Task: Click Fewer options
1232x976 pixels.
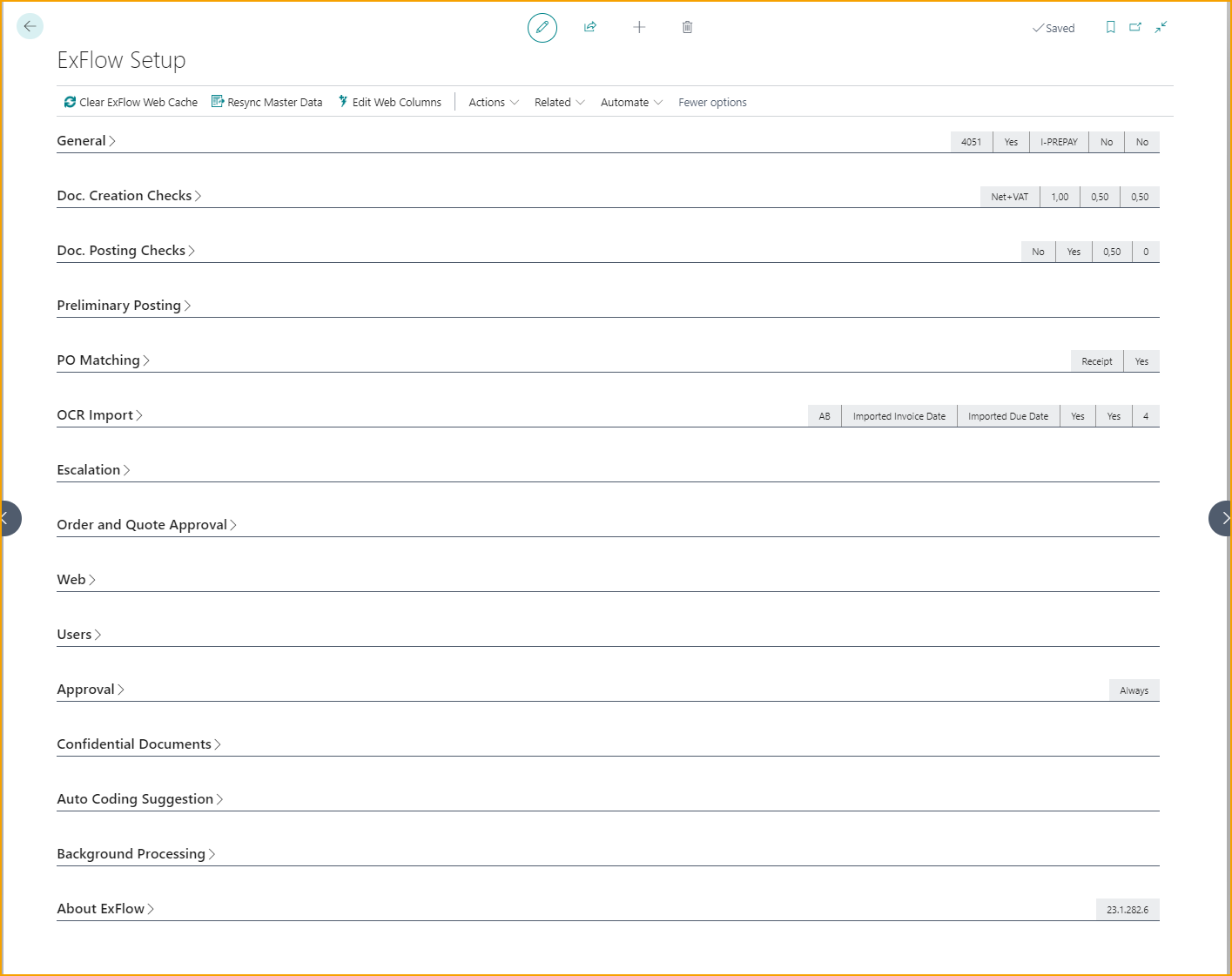Action: (712, 102)
